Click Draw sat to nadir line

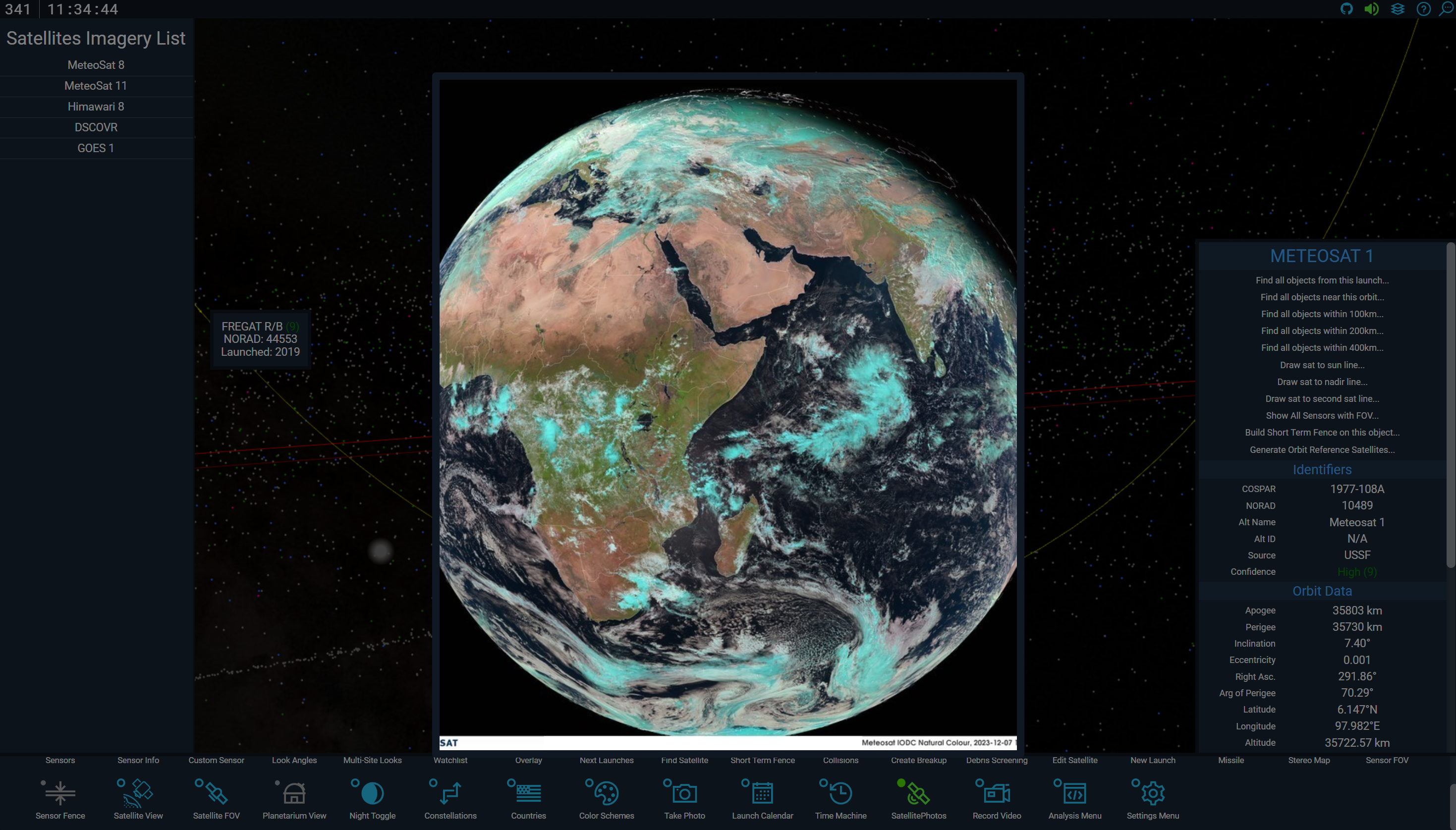point(1322,382)
